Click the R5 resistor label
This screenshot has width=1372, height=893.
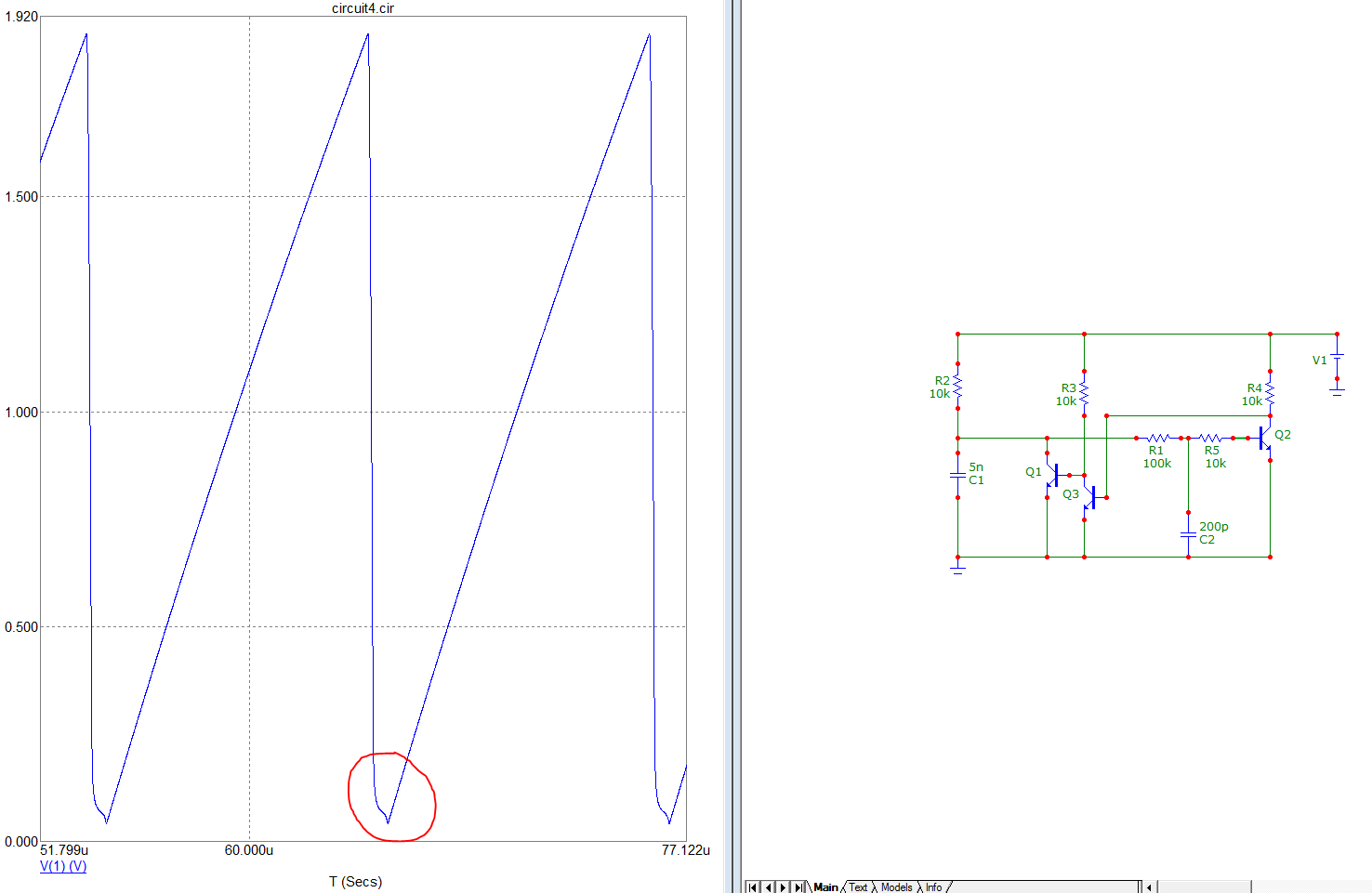[x=1212, y=451]
